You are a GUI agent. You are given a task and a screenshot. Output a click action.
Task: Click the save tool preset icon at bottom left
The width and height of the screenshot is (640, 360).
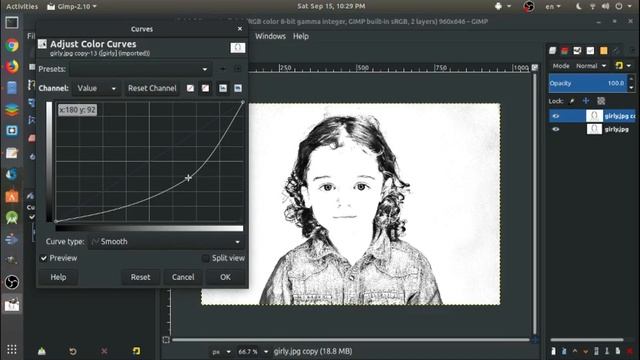(x=42, y=351)
